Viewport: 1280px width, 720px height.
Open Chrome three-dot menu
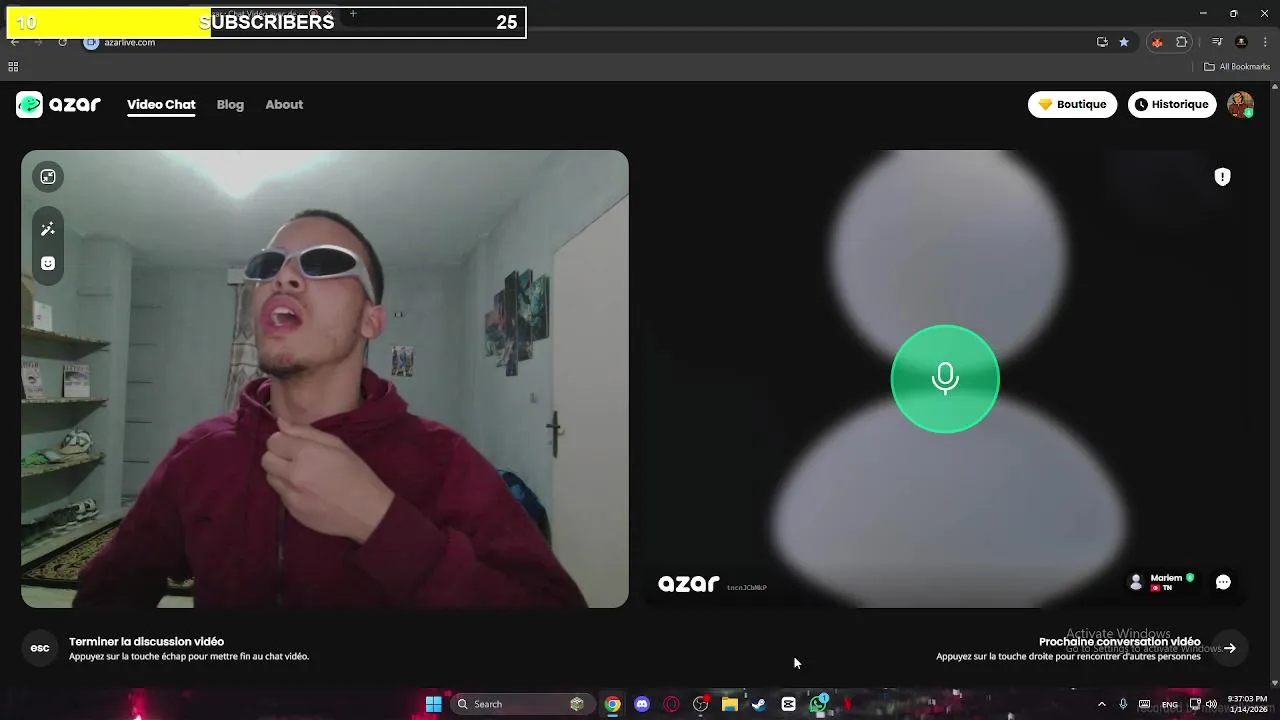[1264, 42]
